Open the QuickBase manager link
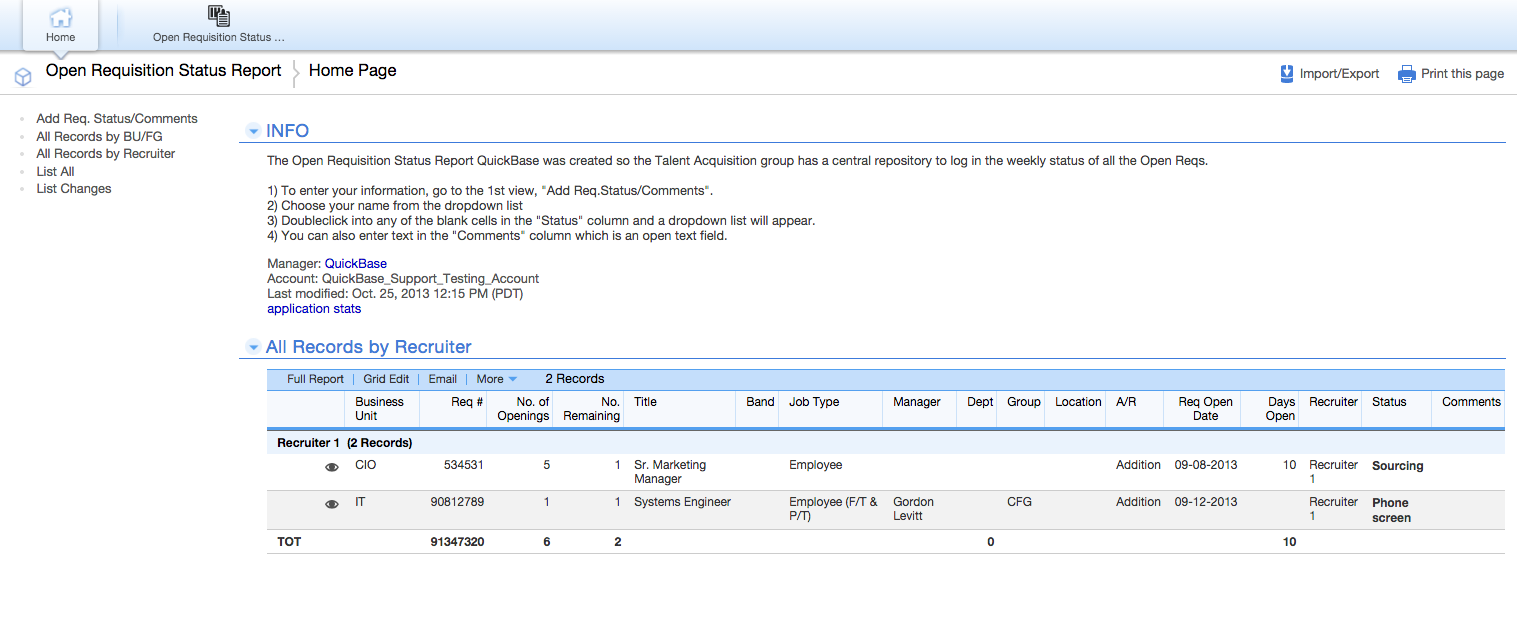This screenshot has height=635, width=1517. coord(356,264)
